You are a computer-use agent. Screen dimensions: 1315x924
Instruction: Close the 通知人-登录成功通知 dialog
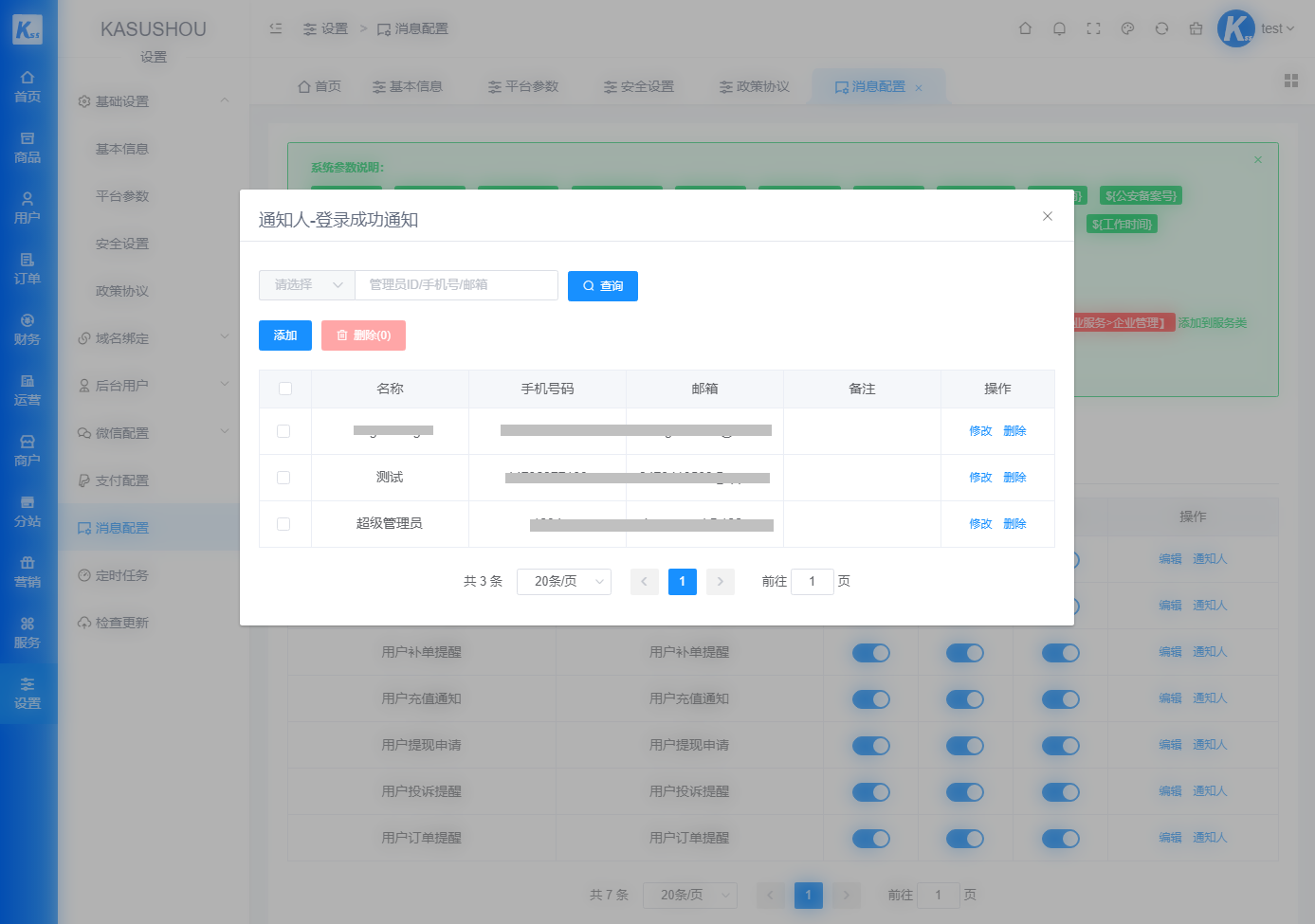tap(1048, 216)
